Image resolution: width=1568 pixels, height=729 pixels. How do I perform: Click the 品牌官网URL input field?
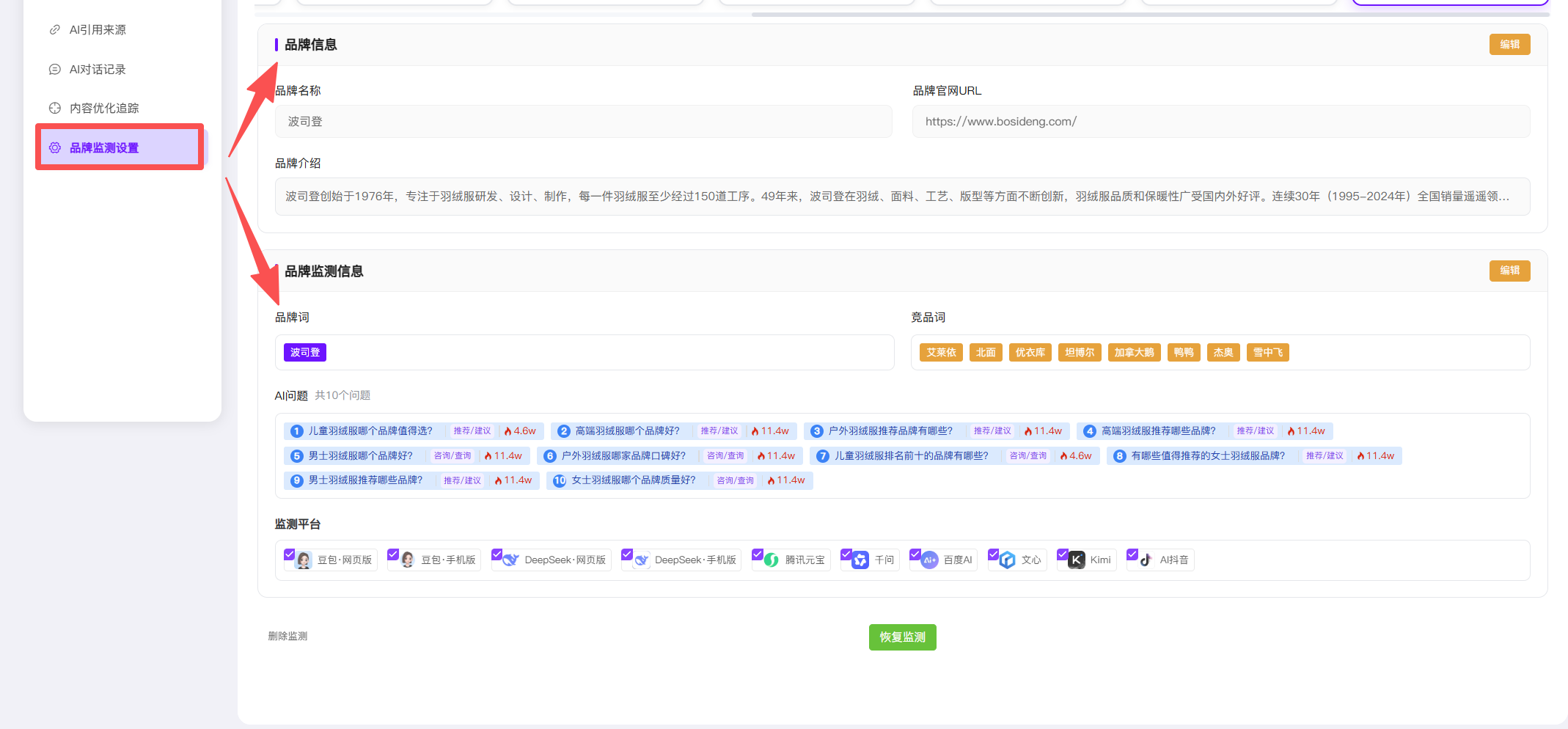pyautogui.click(x=1220, y=122)
